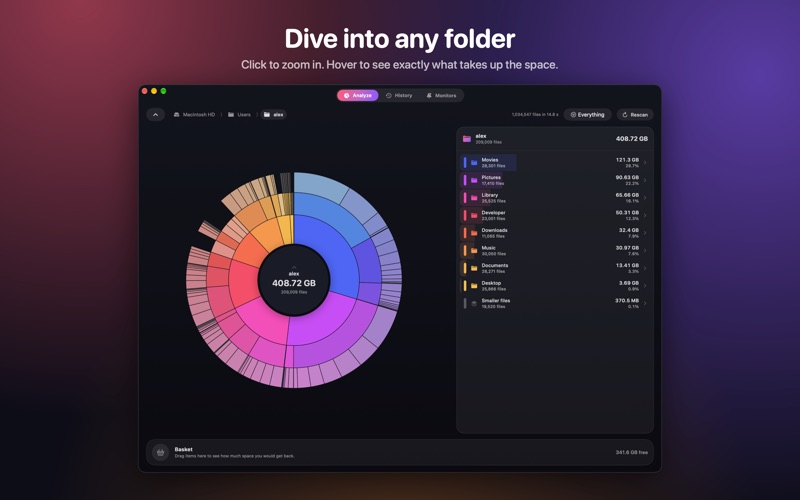
Task: Click the "32.4 GB" size value
Action: (629, 230)
